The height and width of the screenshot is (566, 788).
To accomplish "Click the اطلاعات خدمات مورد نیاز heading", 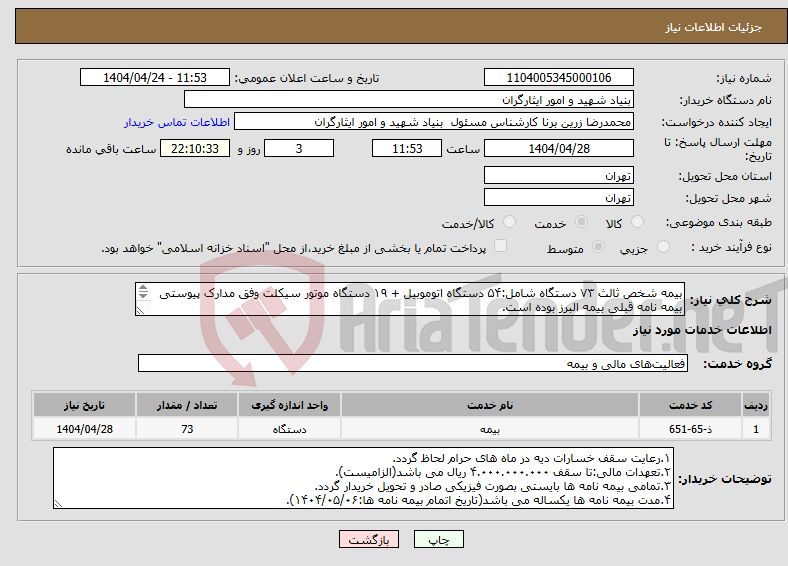I will (x=702, y=330).
